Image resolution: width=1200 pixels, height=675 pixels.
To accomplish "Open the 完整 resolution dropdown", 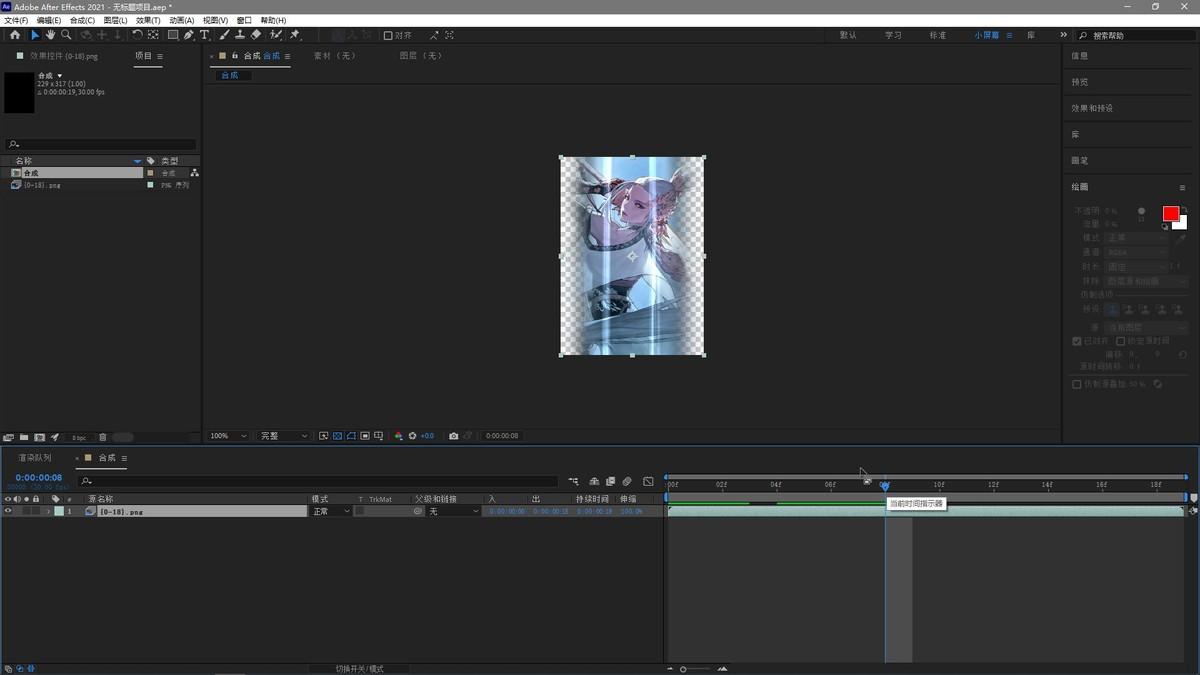I will (284, 436).
